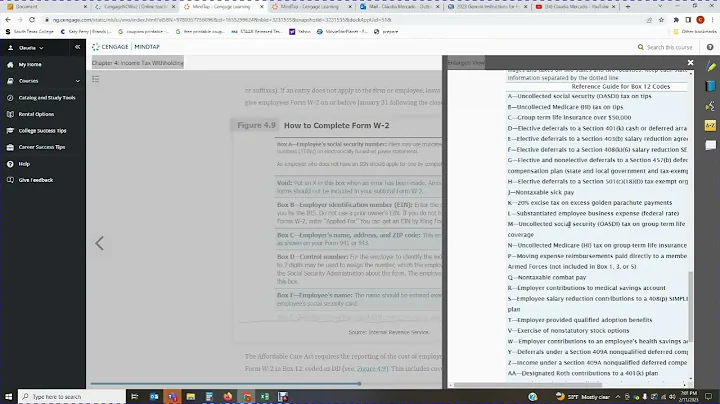Image resolution: width=720 pixels, height=404 pixels.
Task: Close the Enlarged View panel
Action: click(x=690, y=62)
